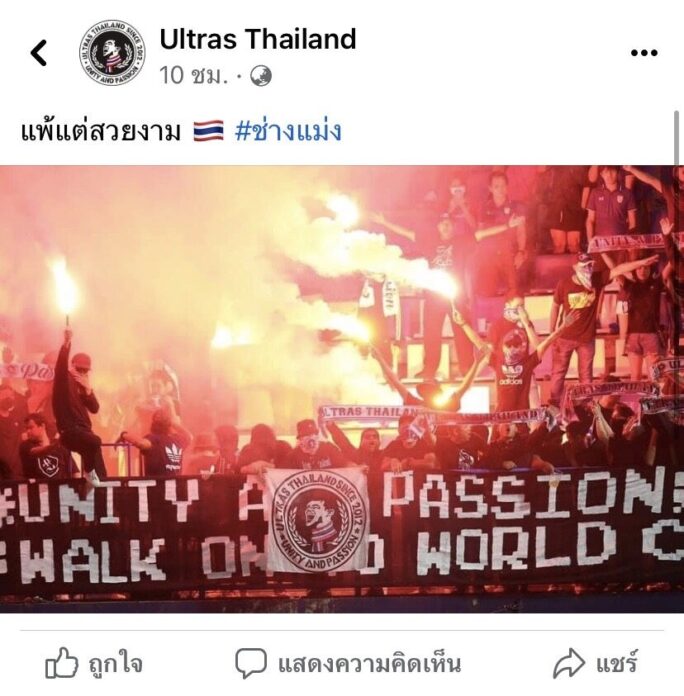Open the three-dot post options menu
The width and height of the screenshot is (684, 696).
(x=644, y=53)
